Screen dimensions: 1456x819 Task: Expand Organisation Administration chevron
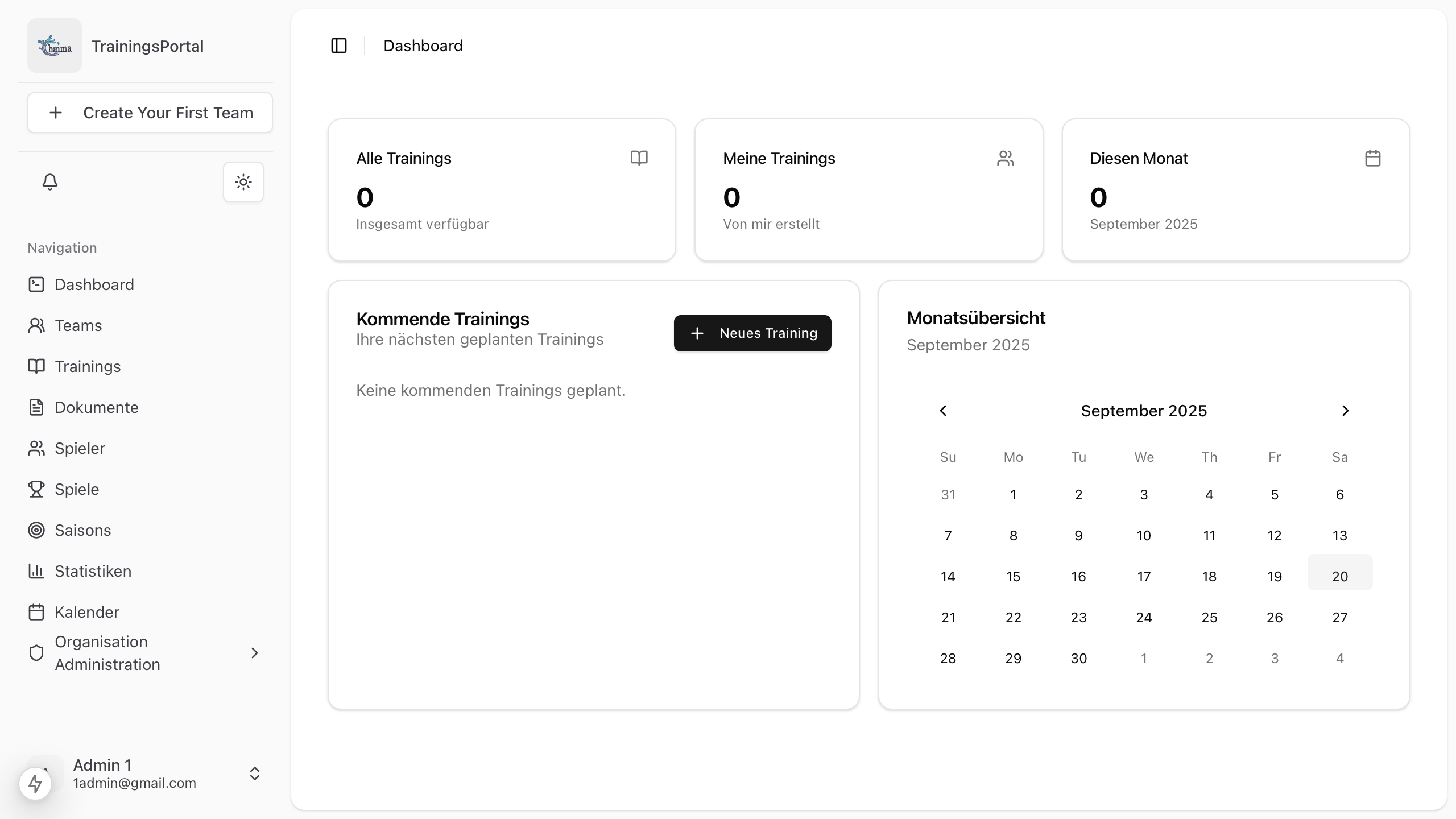coord(255,653)
